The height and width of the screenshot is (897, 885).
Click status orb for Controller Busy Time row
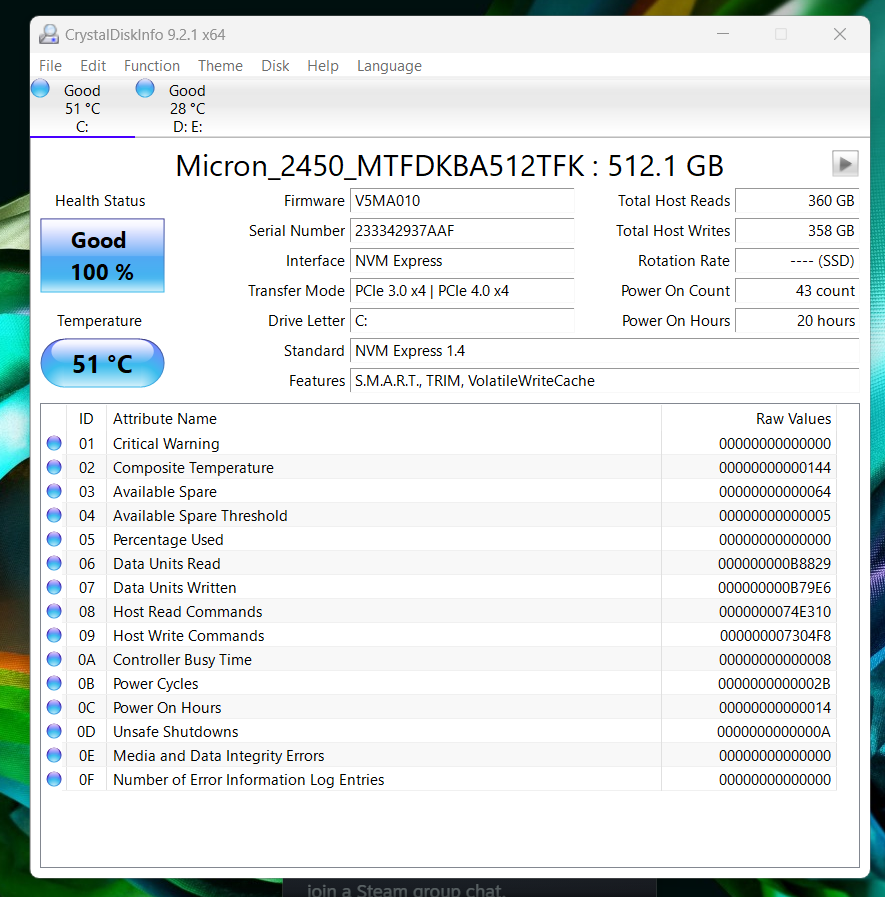(x=54, y=660)
